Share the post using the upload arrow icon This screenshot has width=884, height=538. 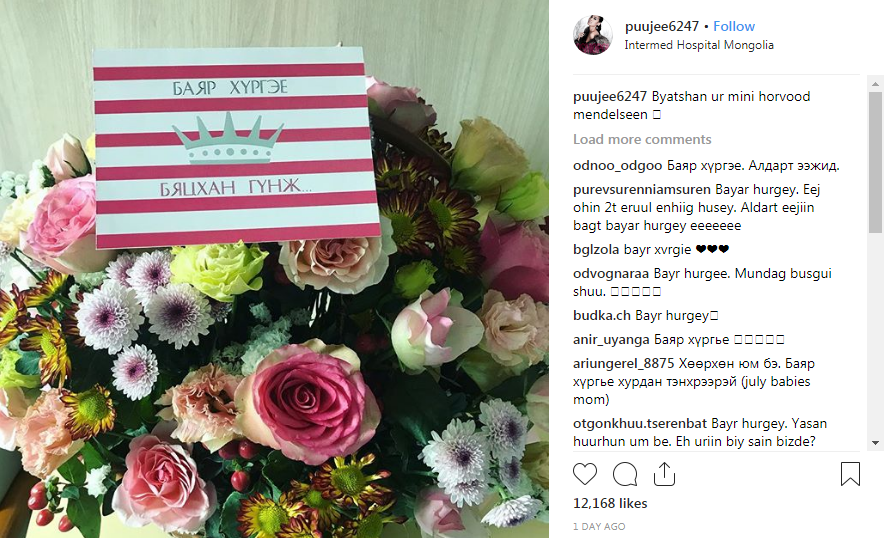664,474
